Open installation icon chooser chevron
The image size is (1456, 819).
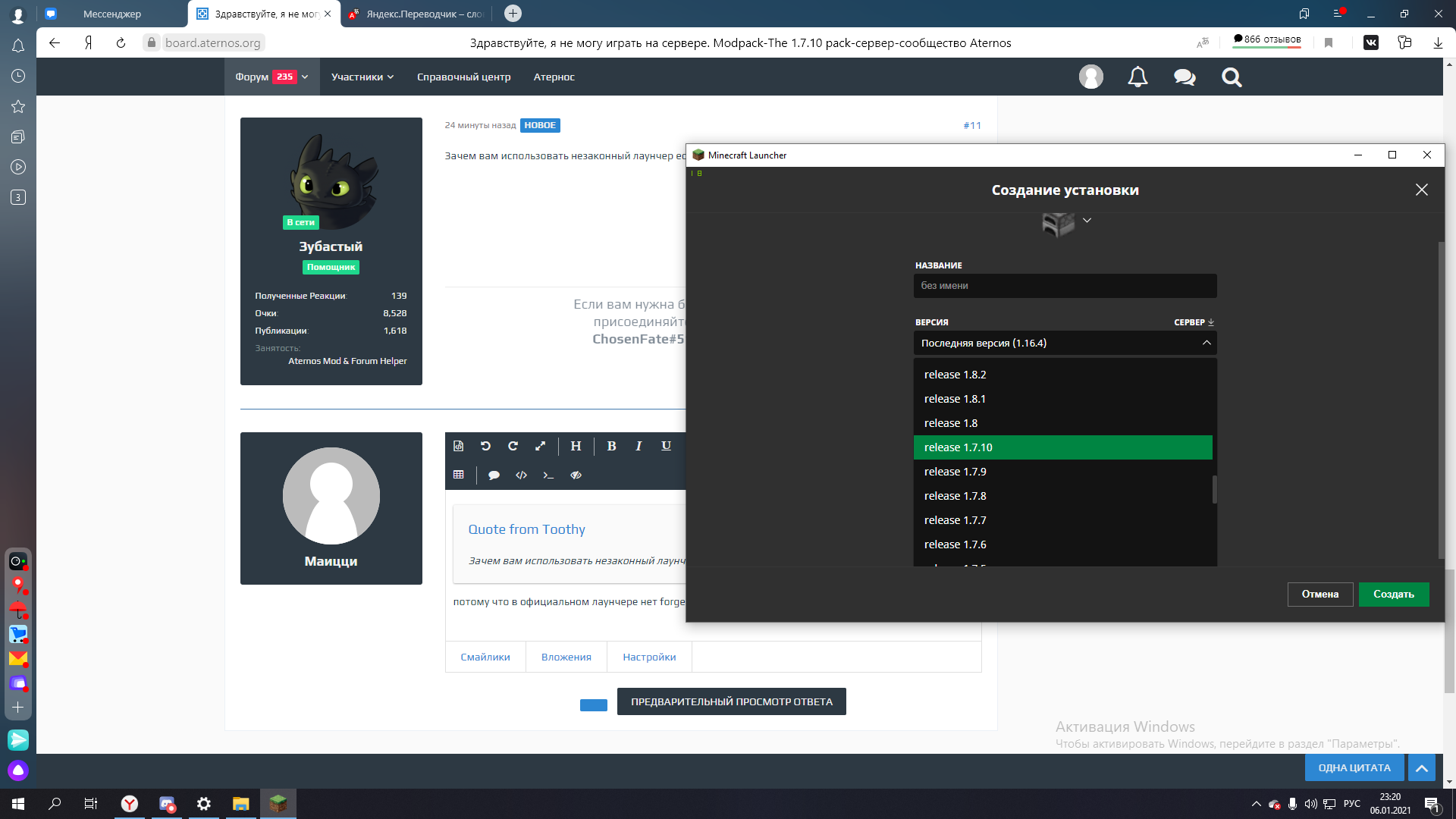coord(1087,220)
